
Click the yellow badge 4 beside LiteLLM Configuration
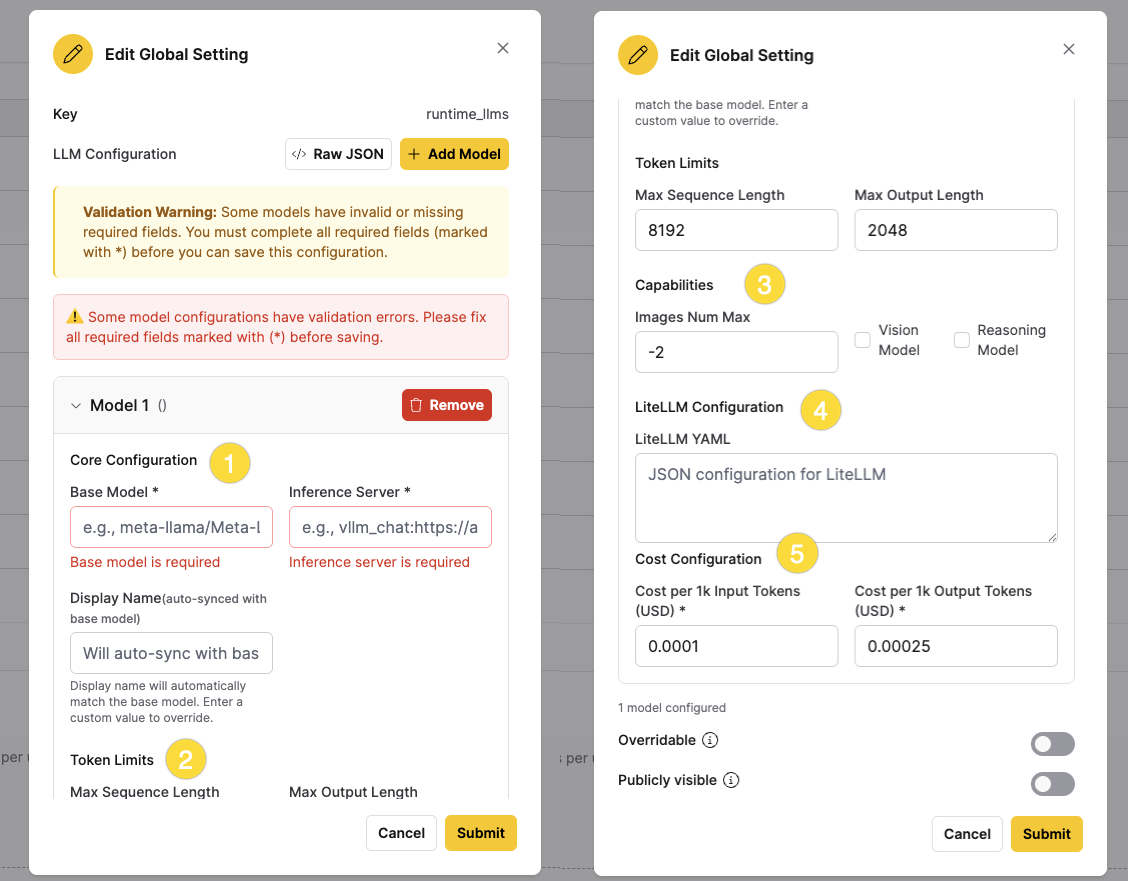(821, 410)
